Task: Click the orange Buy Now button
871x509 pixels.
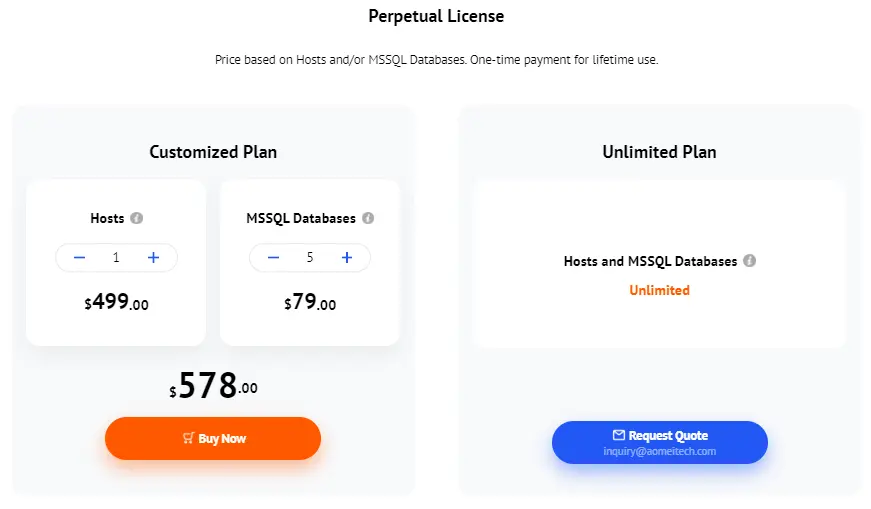Action: (213, 438)
